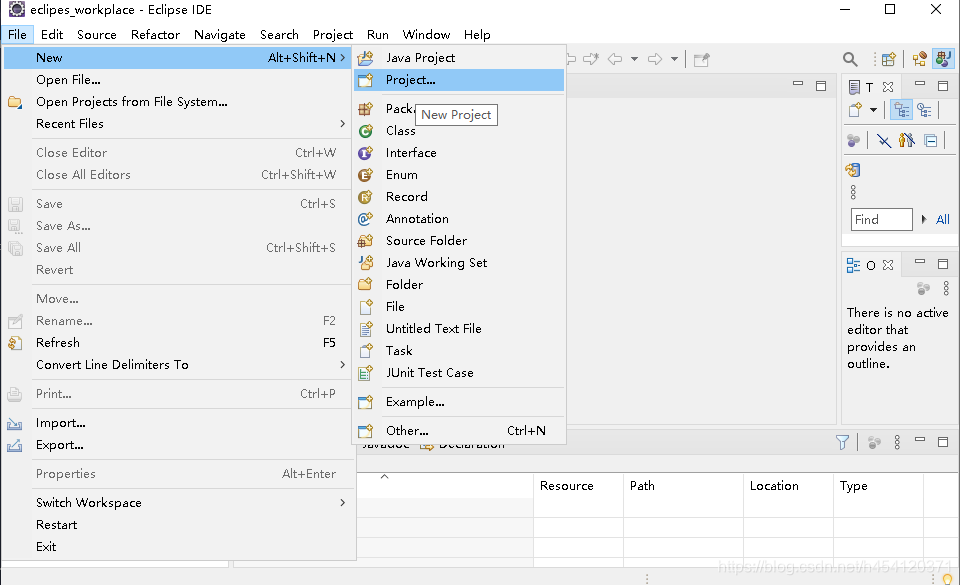Open the Source menu
This screenshot has width=960, height=585.
[x=97, y=34]
